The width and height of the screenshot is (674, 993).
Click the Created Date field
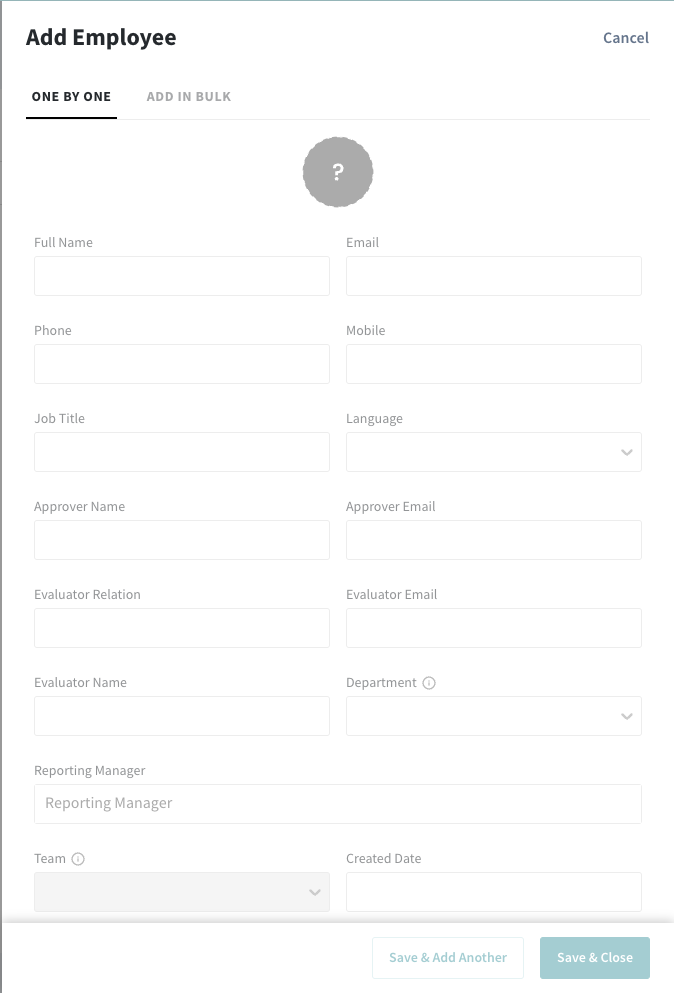click(493, 892)
